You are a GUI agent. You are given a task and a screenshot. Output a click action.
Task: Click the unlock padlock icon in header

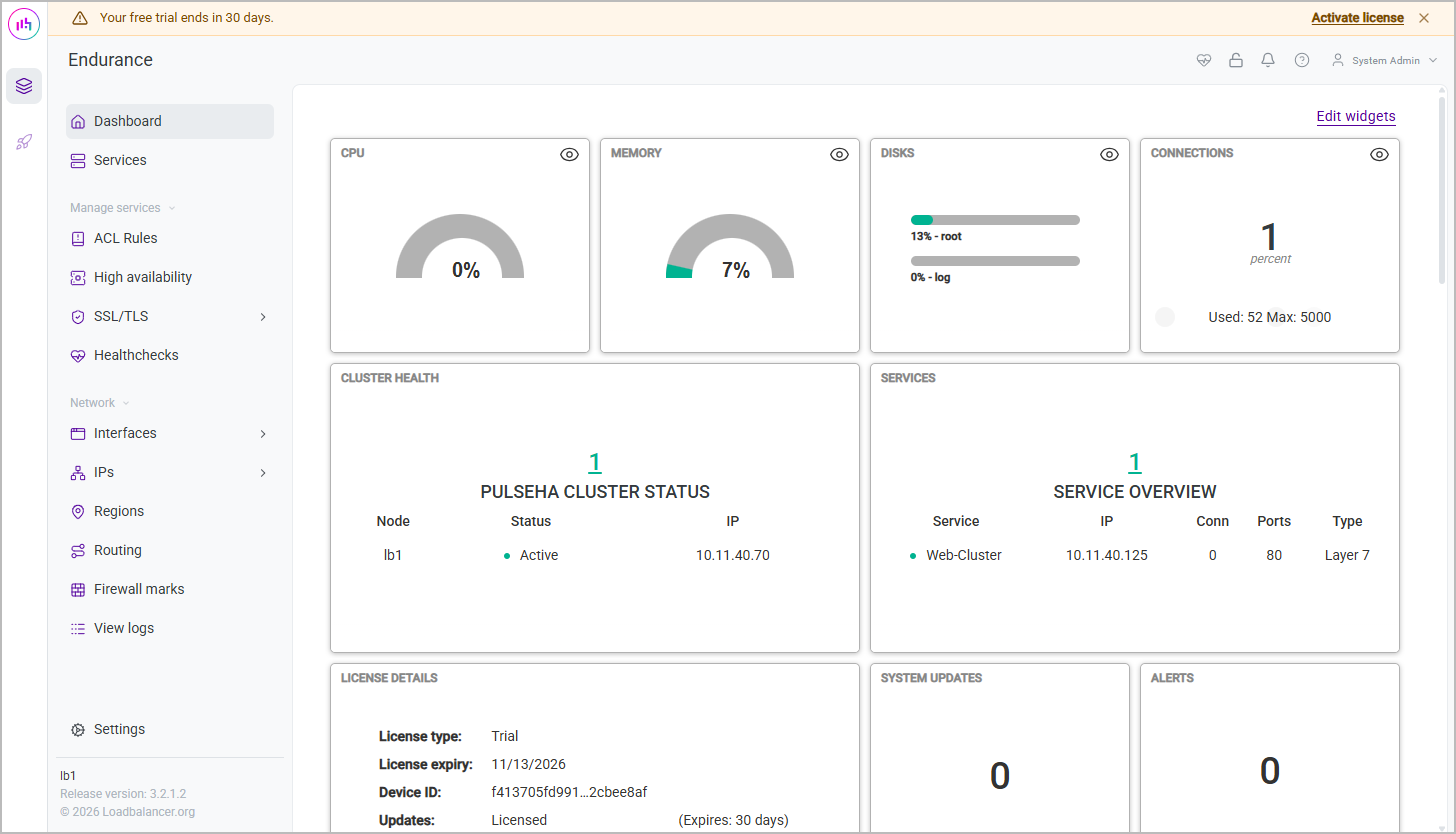coord(1236,60)
